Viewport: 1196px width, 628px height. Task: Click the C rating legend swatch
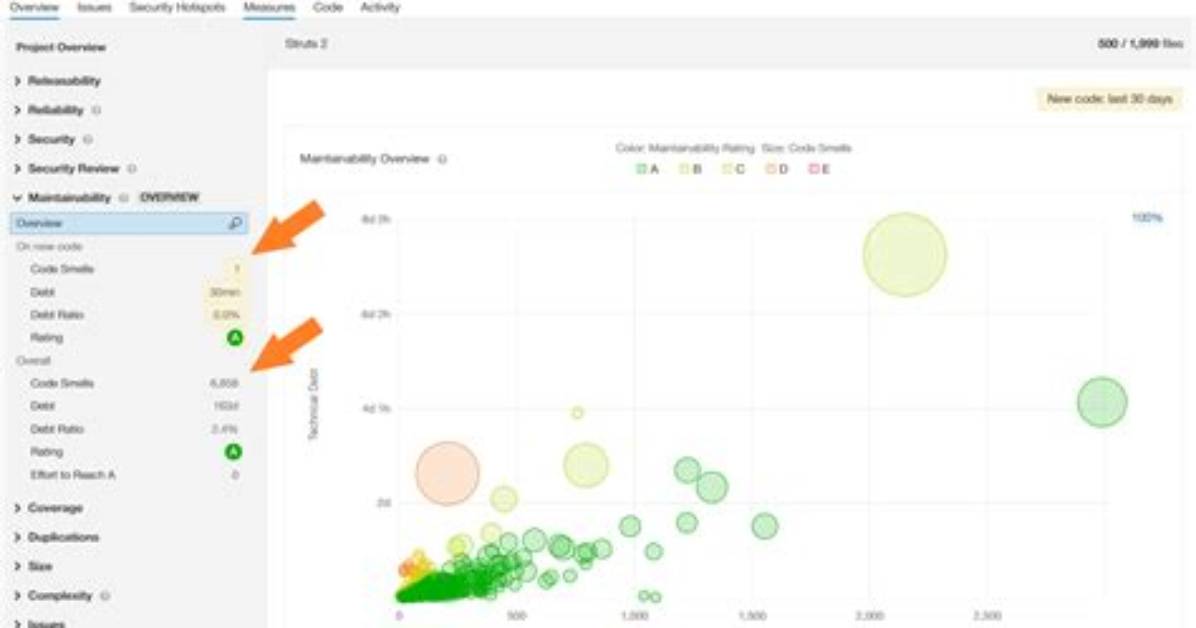pyautogui.click(x=727, y=169)
